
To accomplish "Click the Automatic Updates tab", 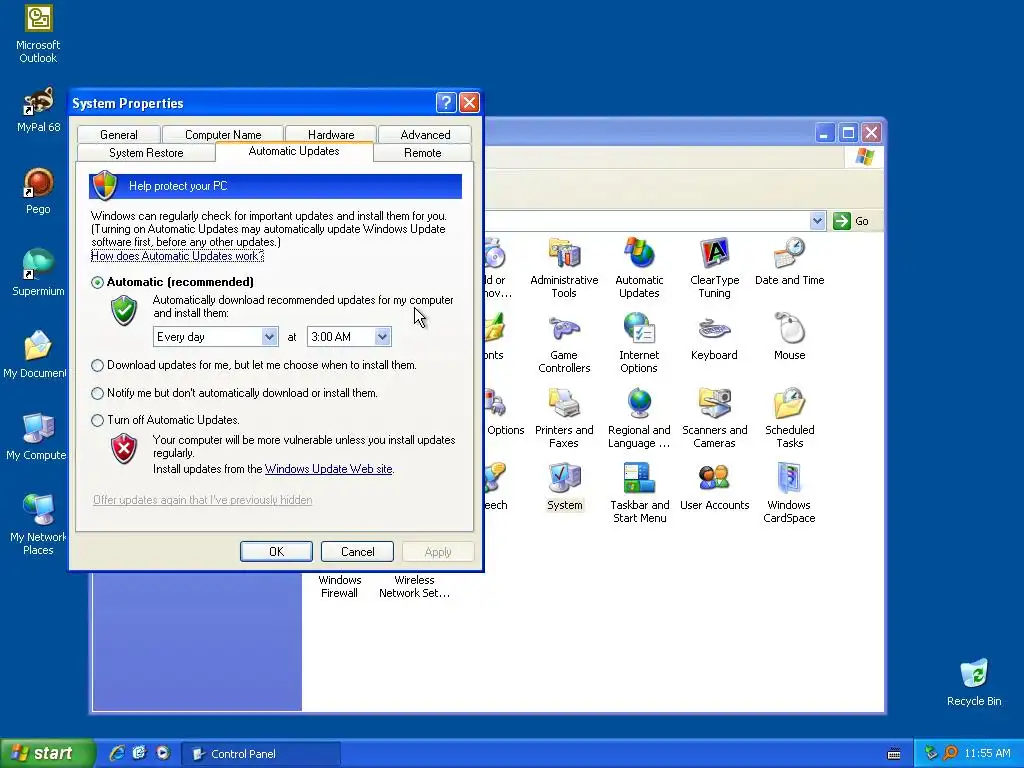I will (x=294, y=152).
